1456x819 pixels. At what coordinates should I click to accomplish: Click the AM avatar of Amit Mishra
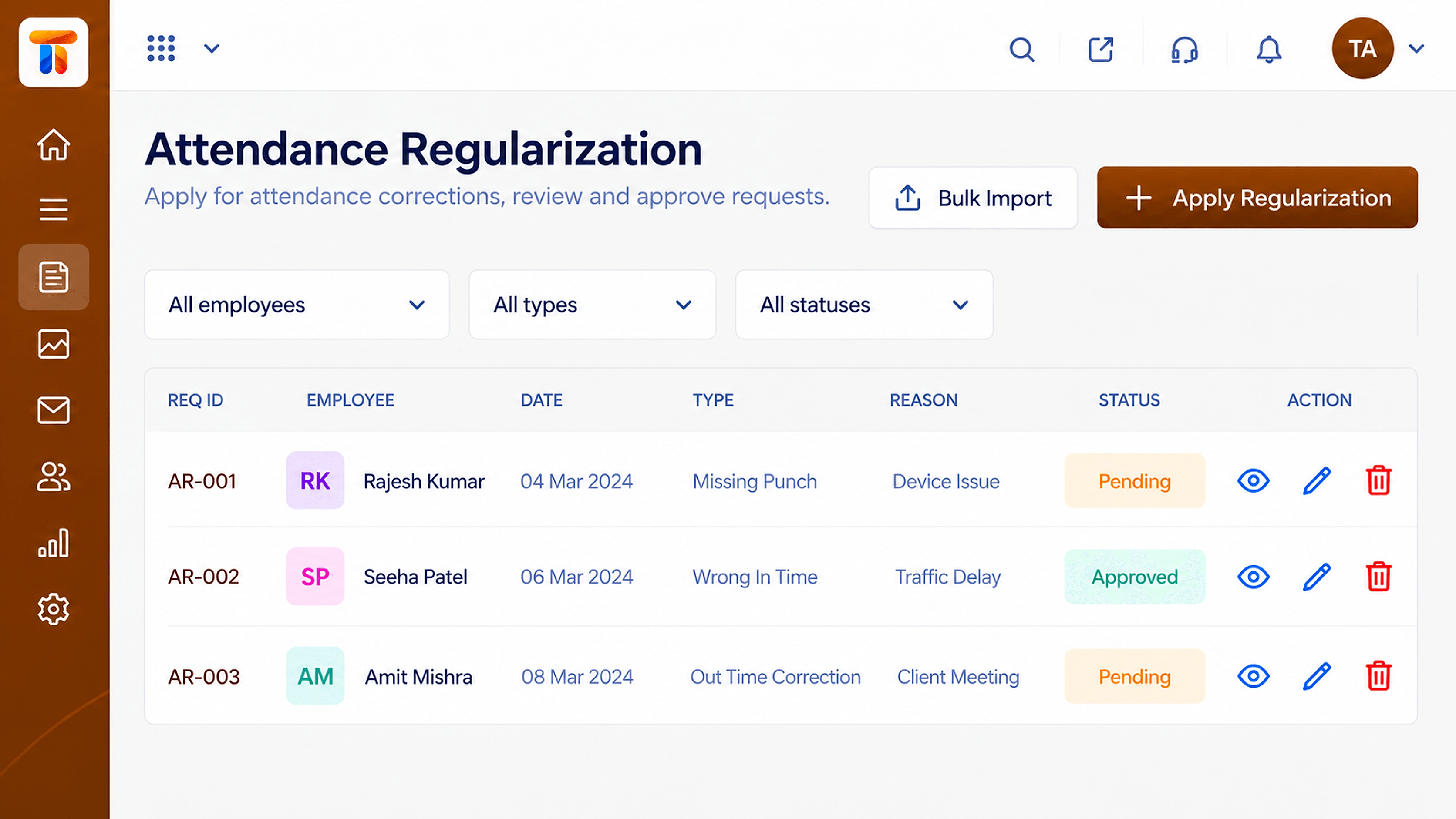pos(315,675)
